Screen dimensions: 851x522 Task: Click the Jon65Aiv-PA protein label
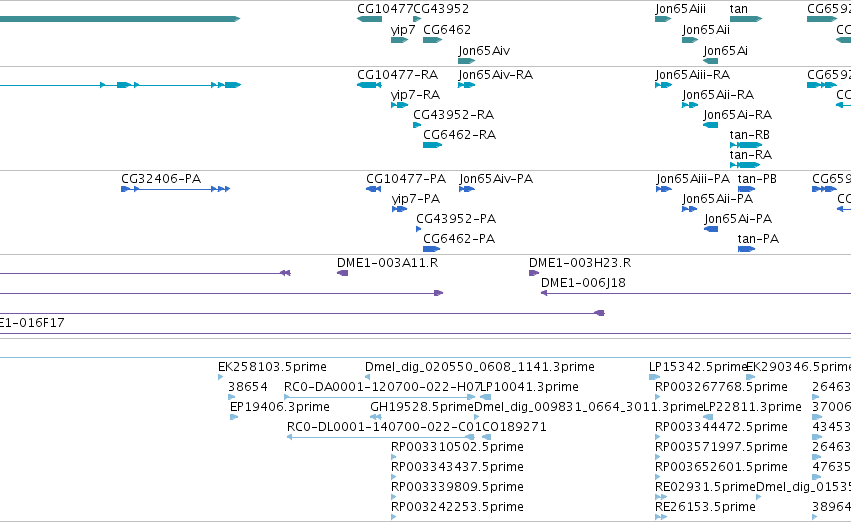coord(496,179)
